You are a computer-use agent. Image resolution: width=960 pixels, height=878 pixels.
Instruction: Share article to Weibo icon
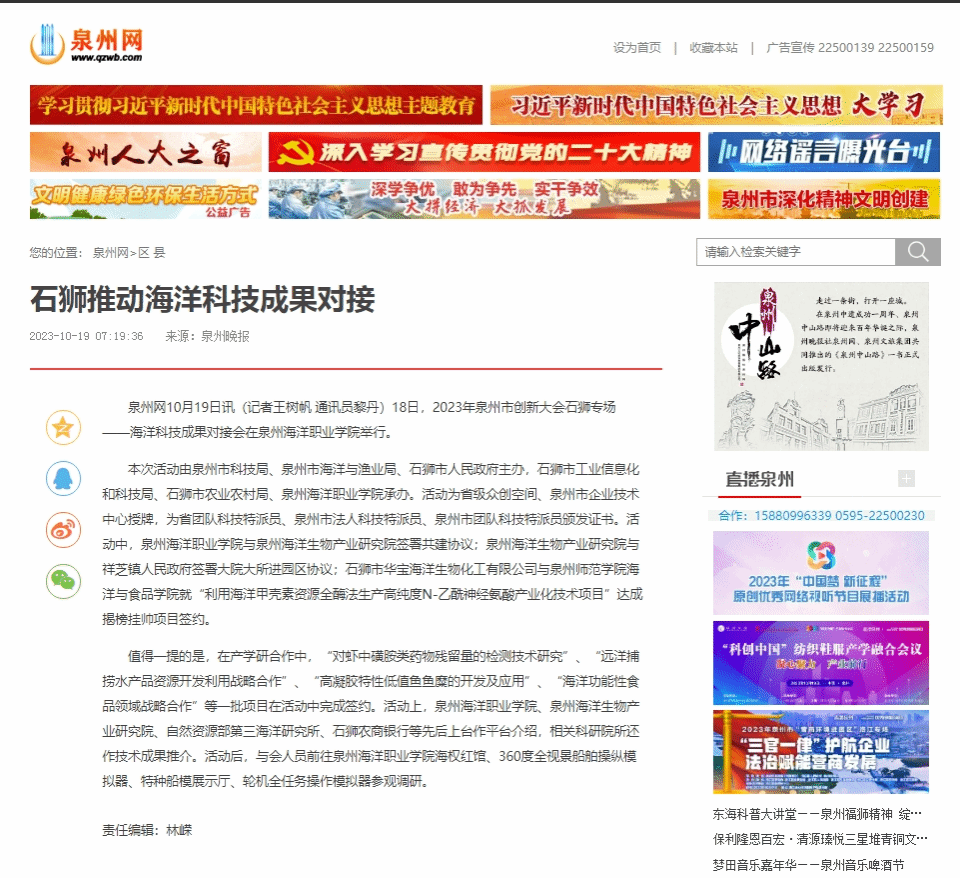[x=63, y=530]
